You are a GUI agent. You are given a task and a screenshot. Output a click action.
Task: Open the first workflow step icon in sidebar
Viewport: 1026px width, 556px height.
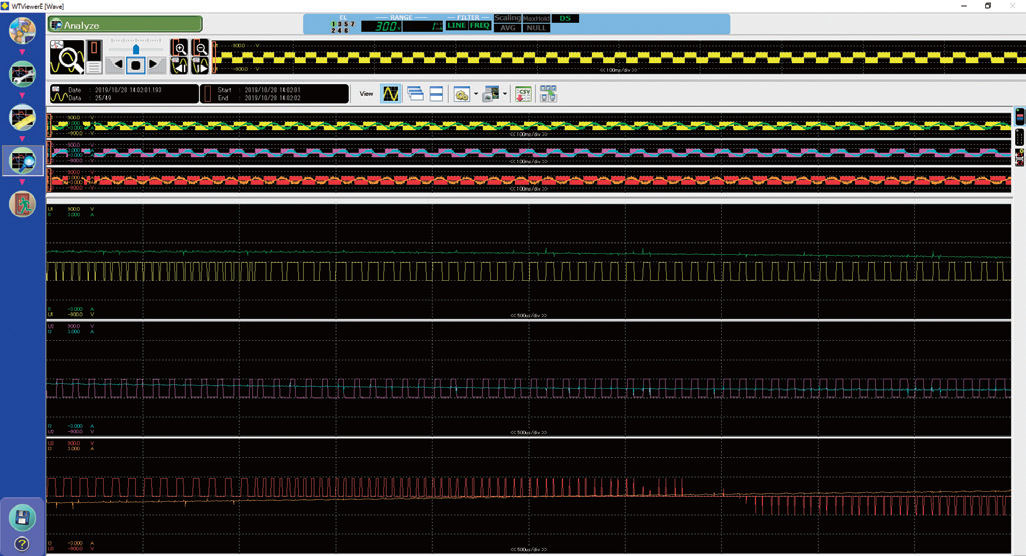click(x=22, y=31)
